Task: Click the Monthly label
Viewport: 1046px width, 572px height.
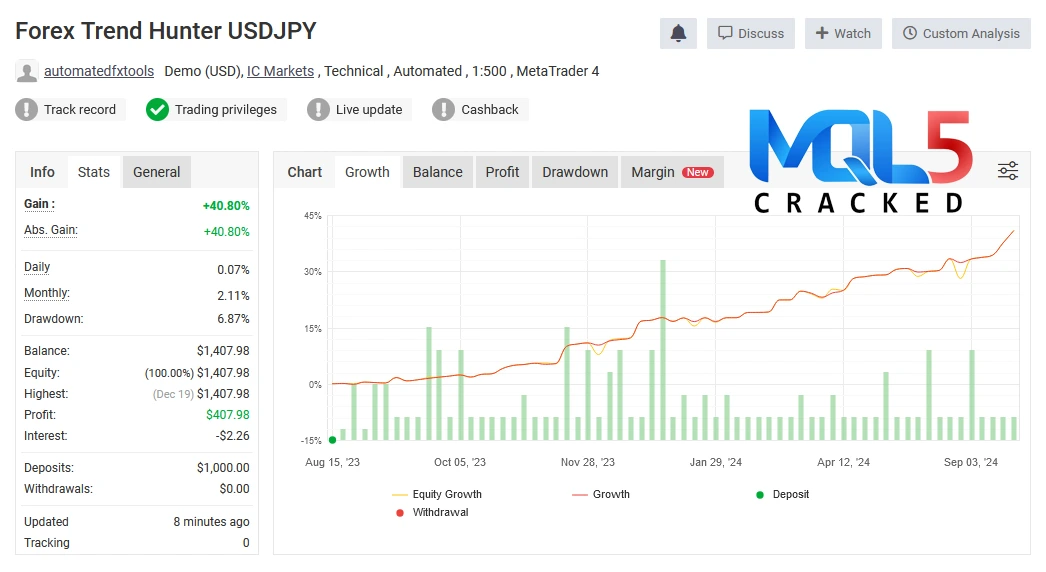Action: pos(47,293)
